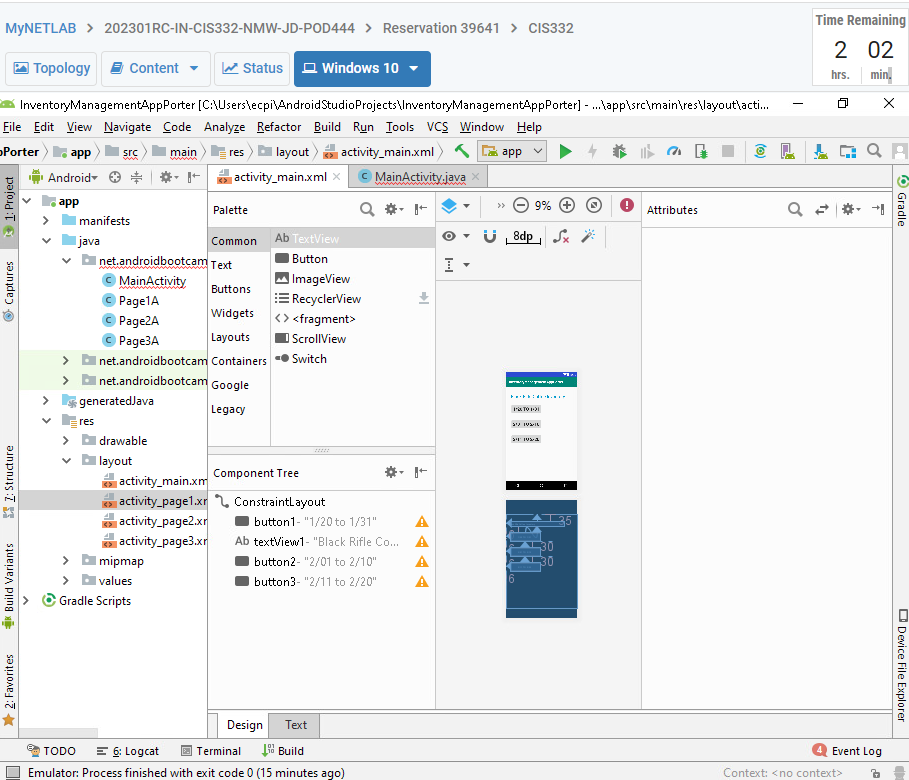Open the Windows 10 dropdown button
Image resolution: width=909 pixels, height=780 pixels.
coord(362,68)
